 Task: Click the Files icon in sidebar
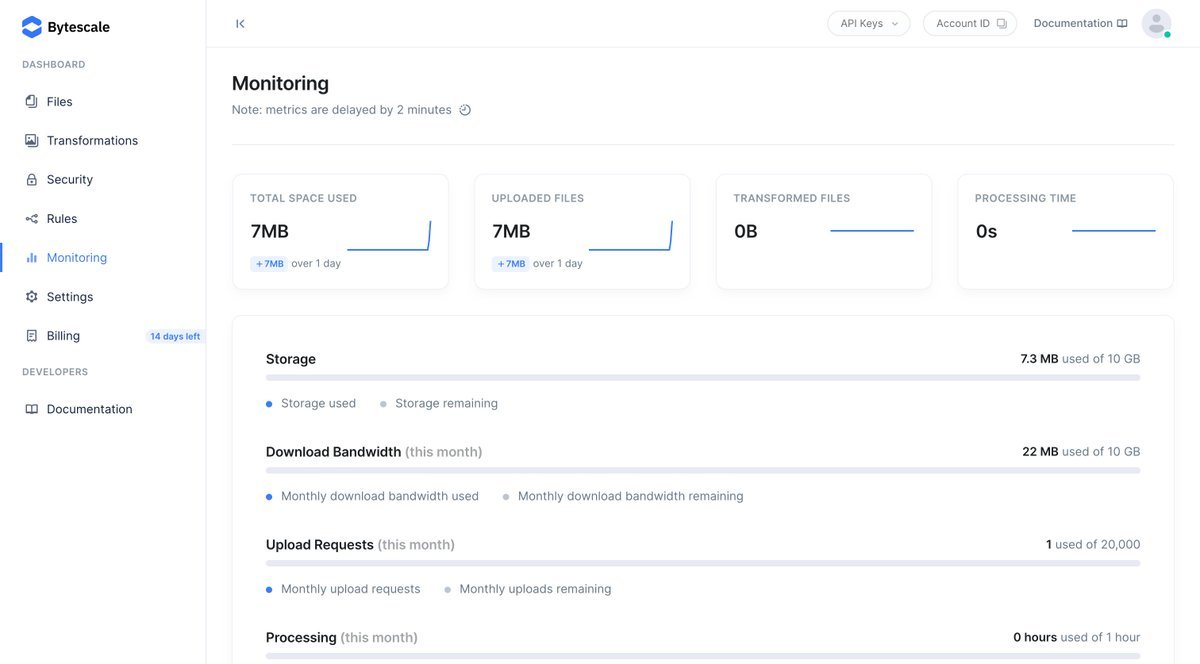[x=32, y=102]
